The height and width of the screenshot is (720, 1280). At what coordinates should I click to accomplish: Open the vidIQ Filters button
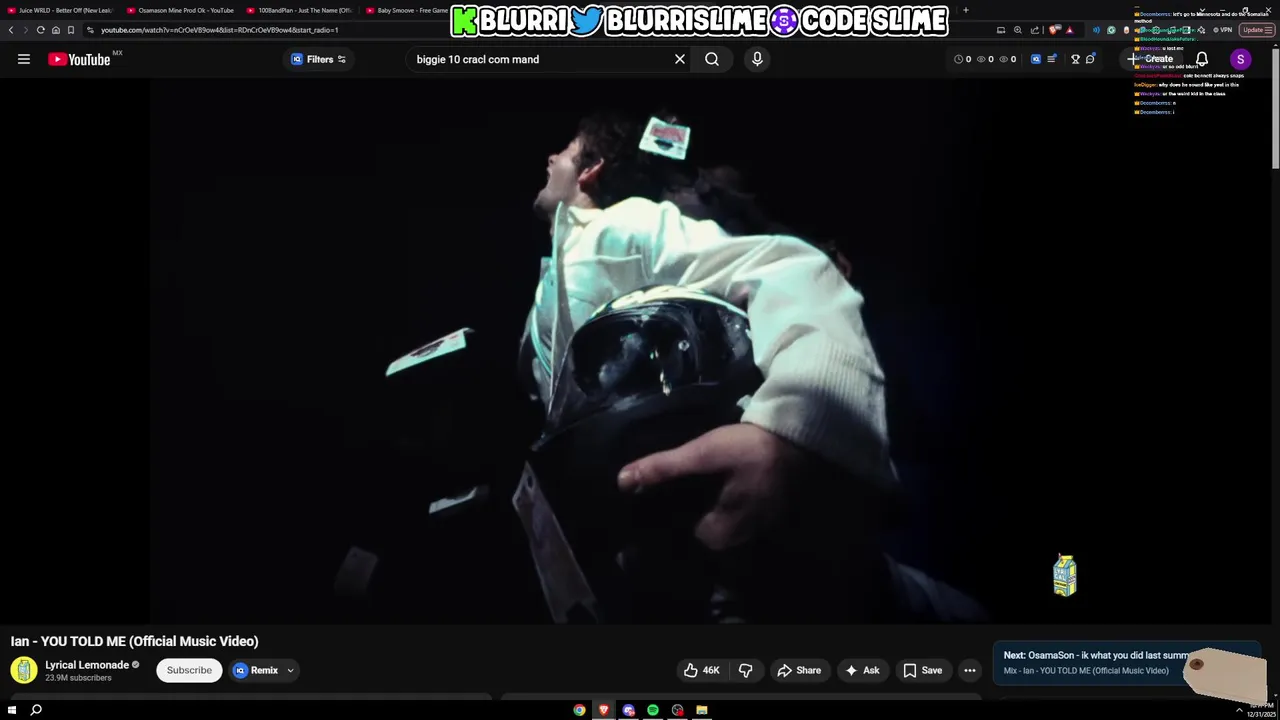coord(318,59)
